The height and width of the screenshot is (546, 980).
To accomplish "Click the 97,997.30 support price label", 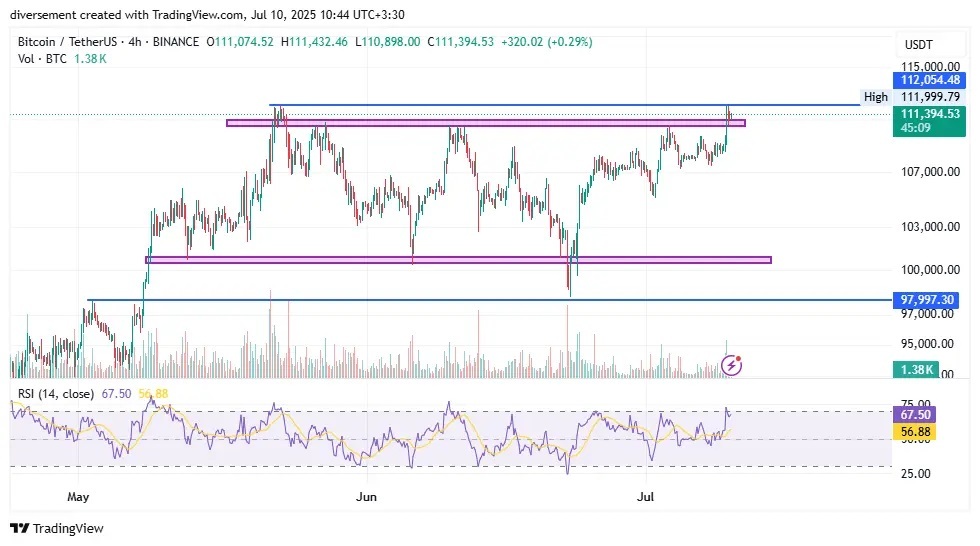I will coord(930,299).
